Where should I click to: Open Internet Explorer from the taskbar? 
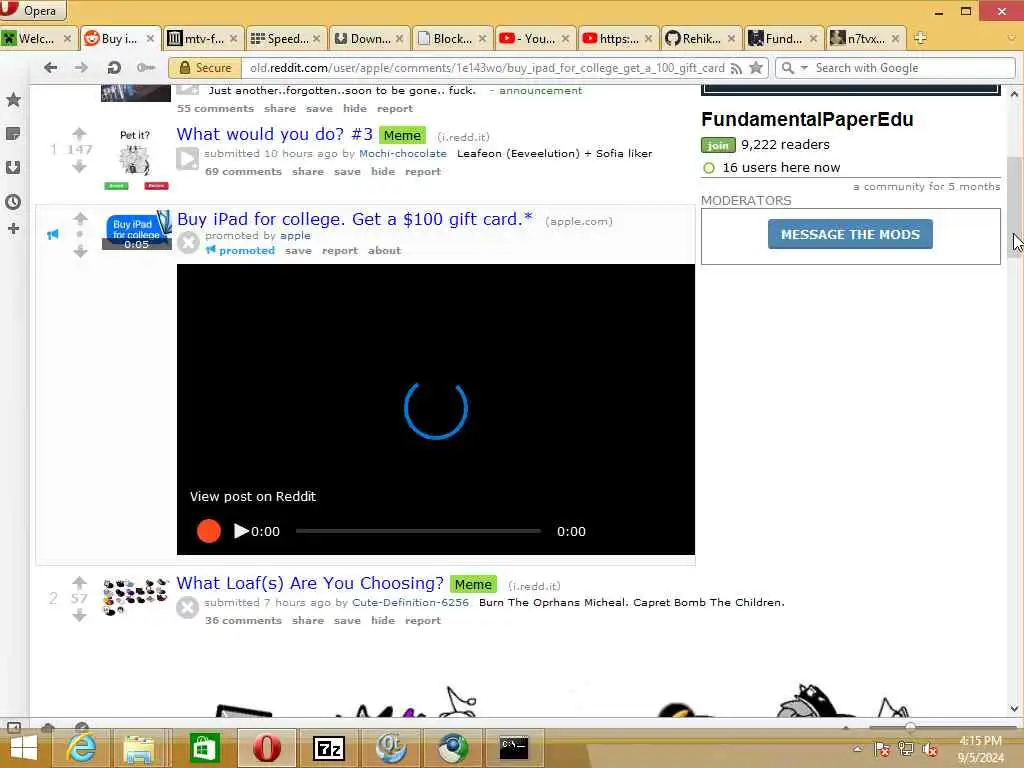(82, 747)
